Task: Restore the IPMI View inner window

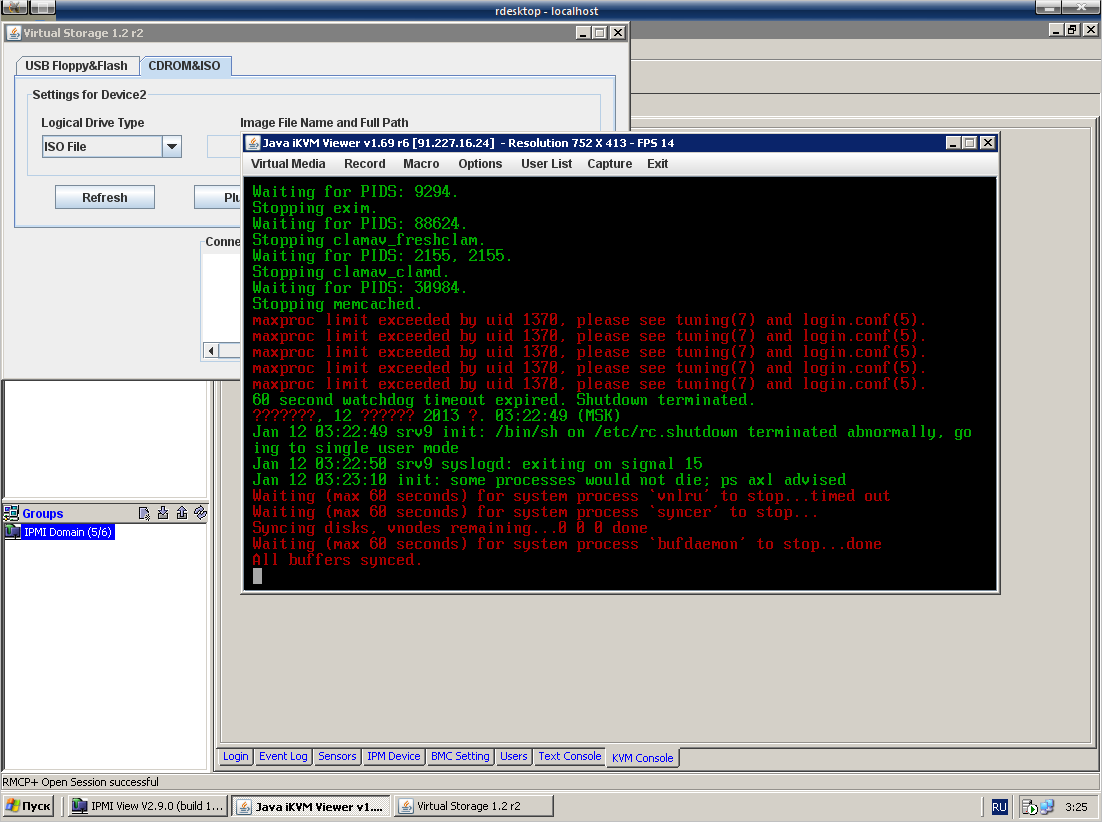Action: tap(1072, 30)
